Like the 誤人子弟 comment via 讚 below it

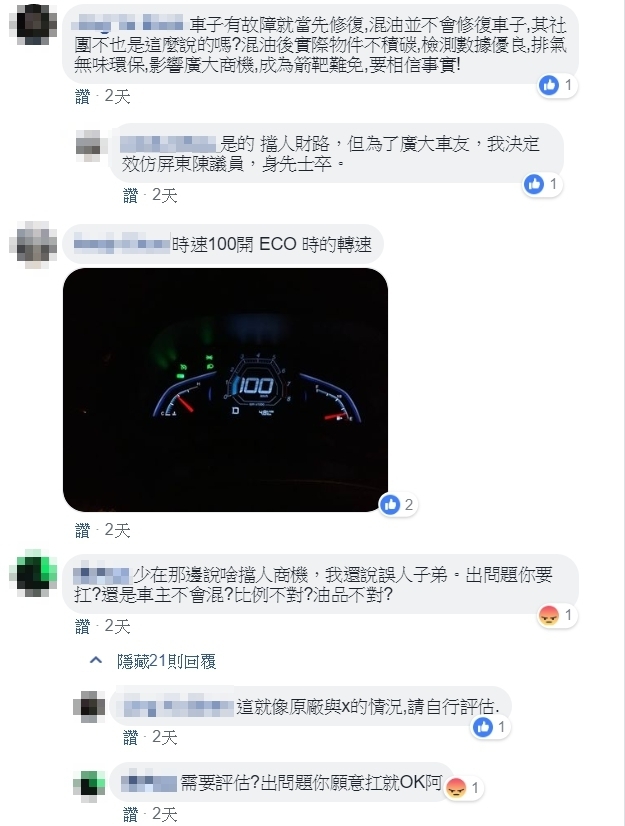pos(83,626)
